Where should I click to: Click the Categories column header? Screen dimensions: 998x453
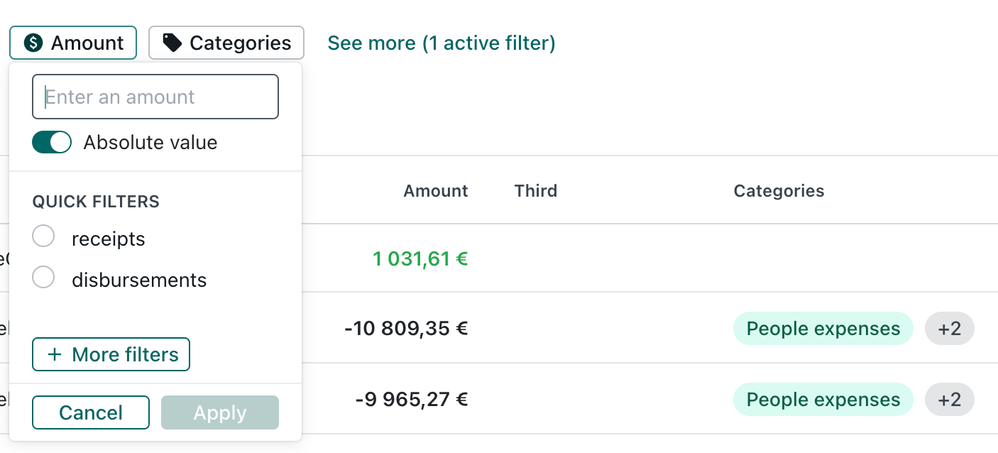point(778,190)
